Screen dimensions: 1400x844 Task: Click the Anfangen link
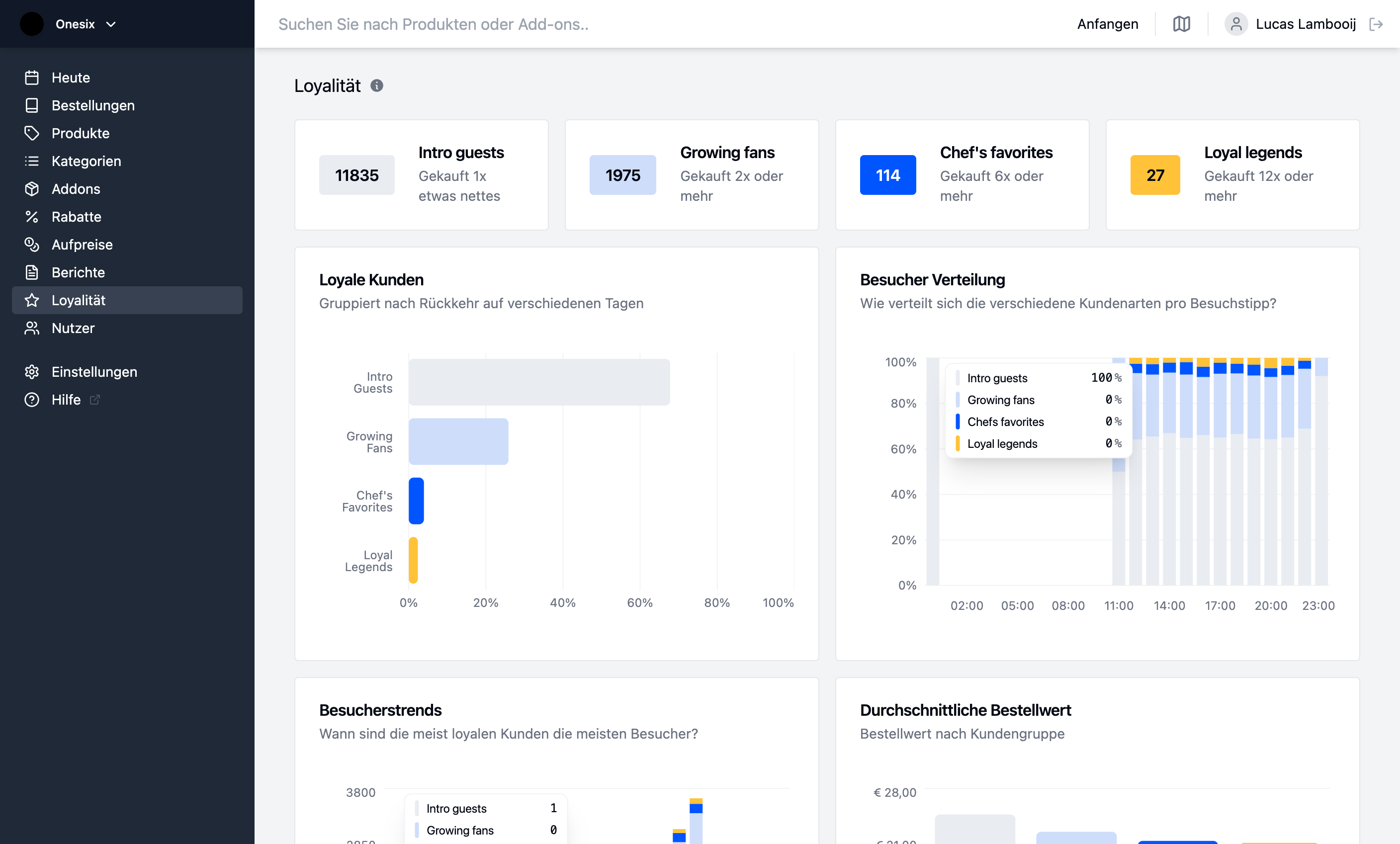pyautogui.click(x=1107, y=24)
